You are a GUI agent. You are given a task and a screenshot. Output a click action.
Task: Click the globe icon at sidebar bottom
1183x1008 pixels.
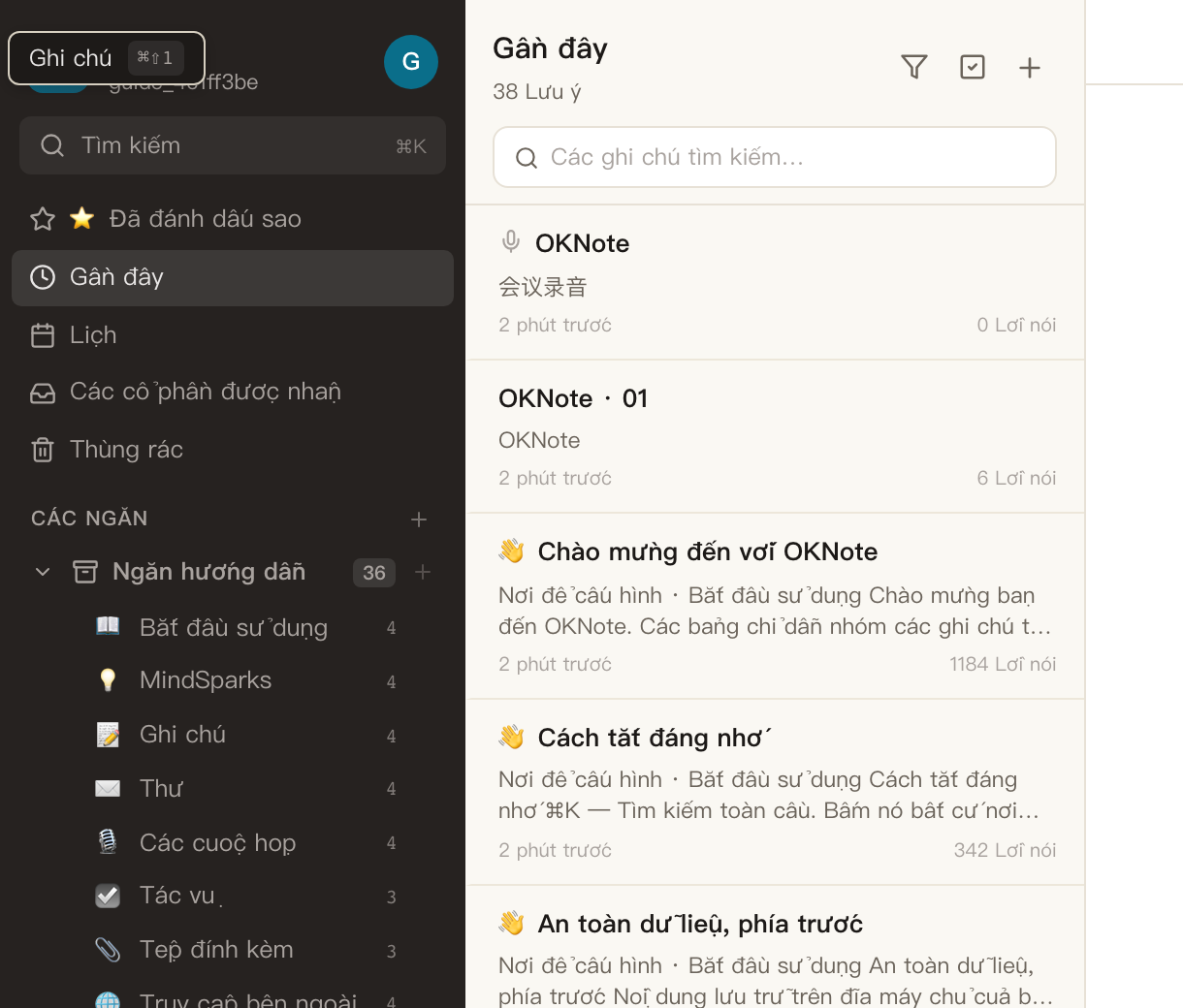tap(108, 999)
